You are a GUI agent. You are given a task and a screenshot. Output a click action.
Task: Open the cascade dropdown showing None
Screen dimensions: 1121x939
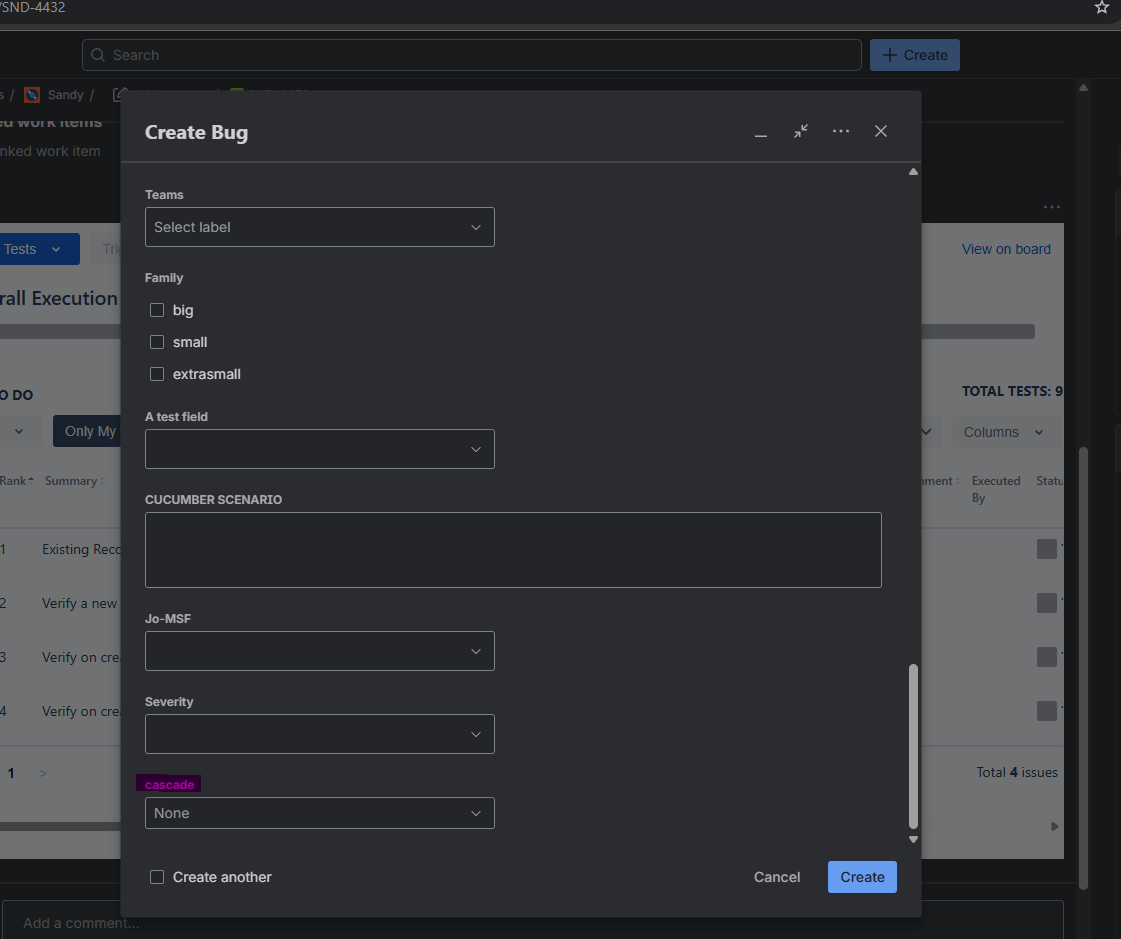pyautogui.click(x=319, y=813)
